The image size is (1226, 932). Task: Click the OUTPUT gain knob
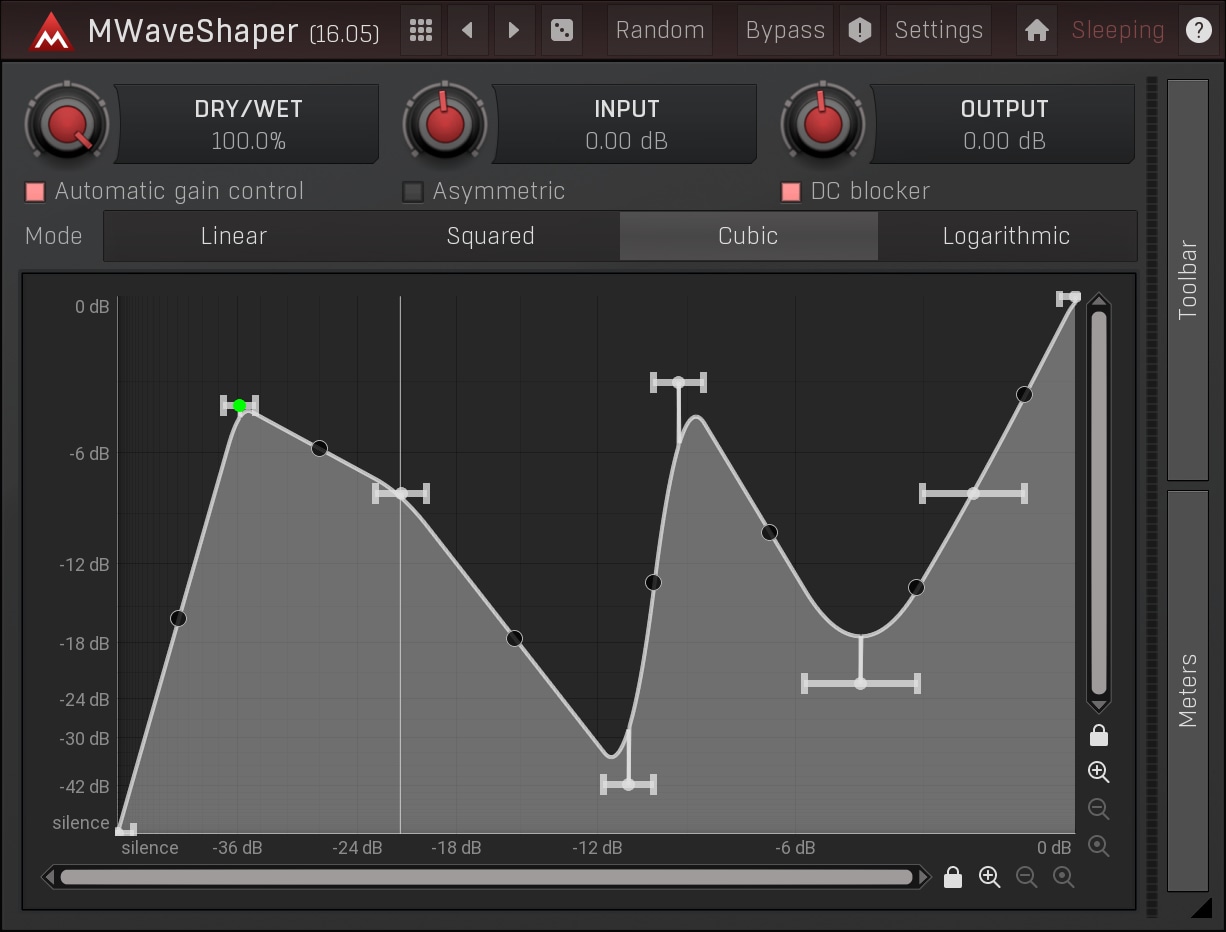pos(822,124)
